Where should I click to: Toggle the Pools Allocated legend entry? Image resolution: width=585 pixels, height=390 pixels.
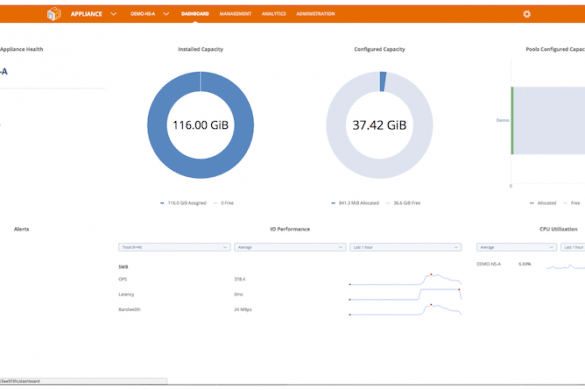pos(543,203)
